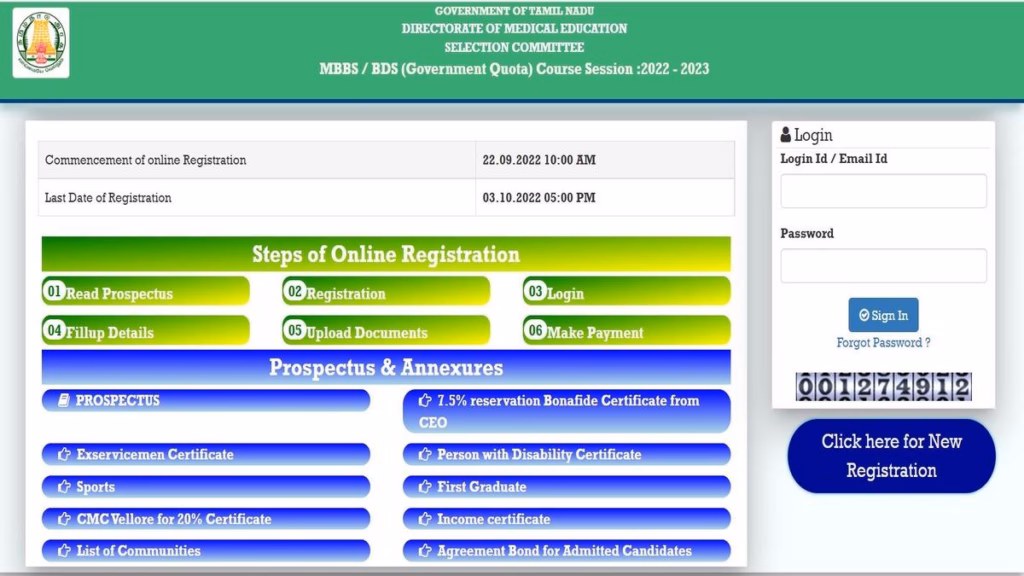Open the First Graduate annexure
Viewport: 1024px width, 576px height.
567,487
